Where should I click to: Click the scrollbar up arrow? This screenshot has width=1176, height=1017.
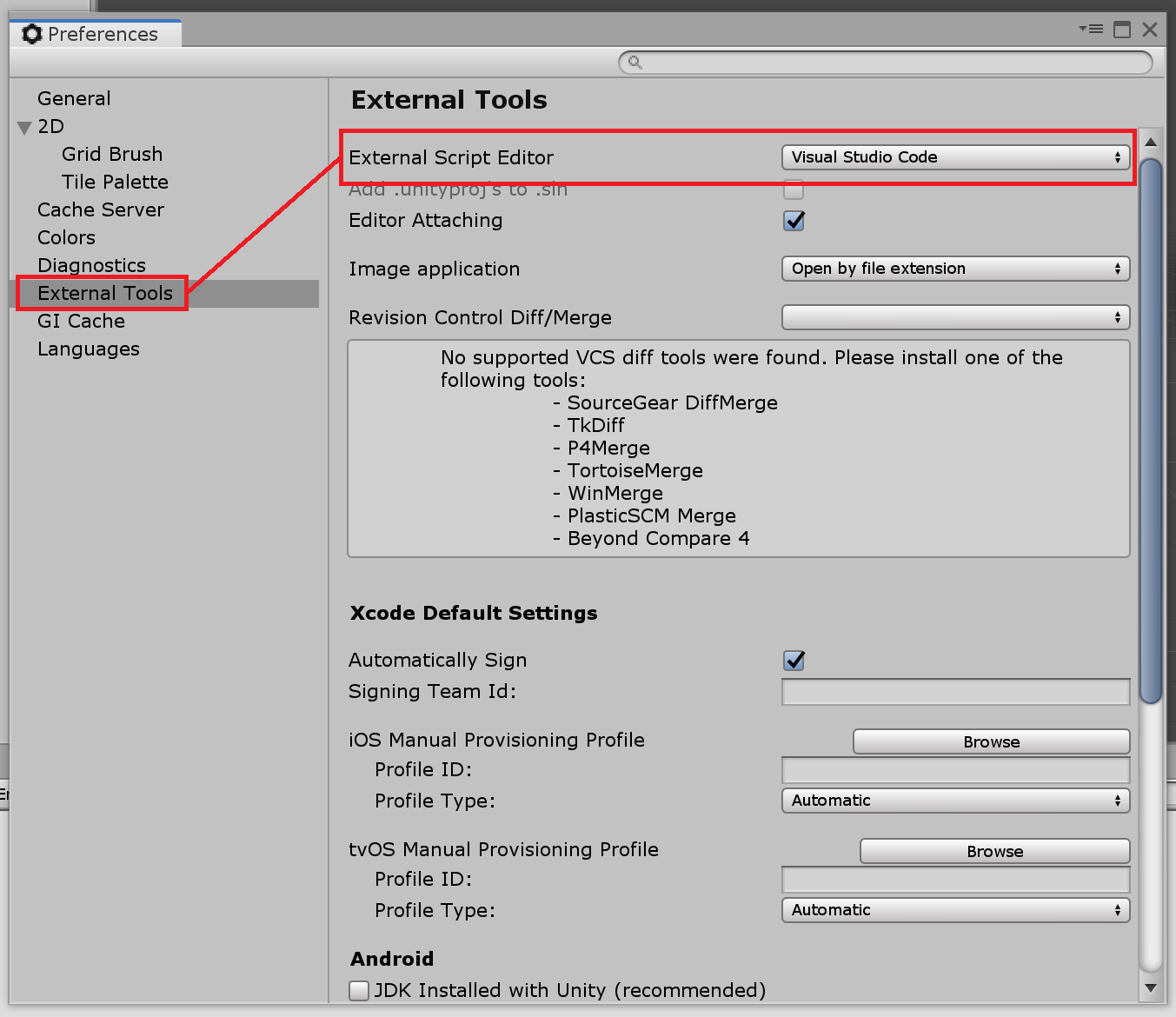pos(1151,142)
